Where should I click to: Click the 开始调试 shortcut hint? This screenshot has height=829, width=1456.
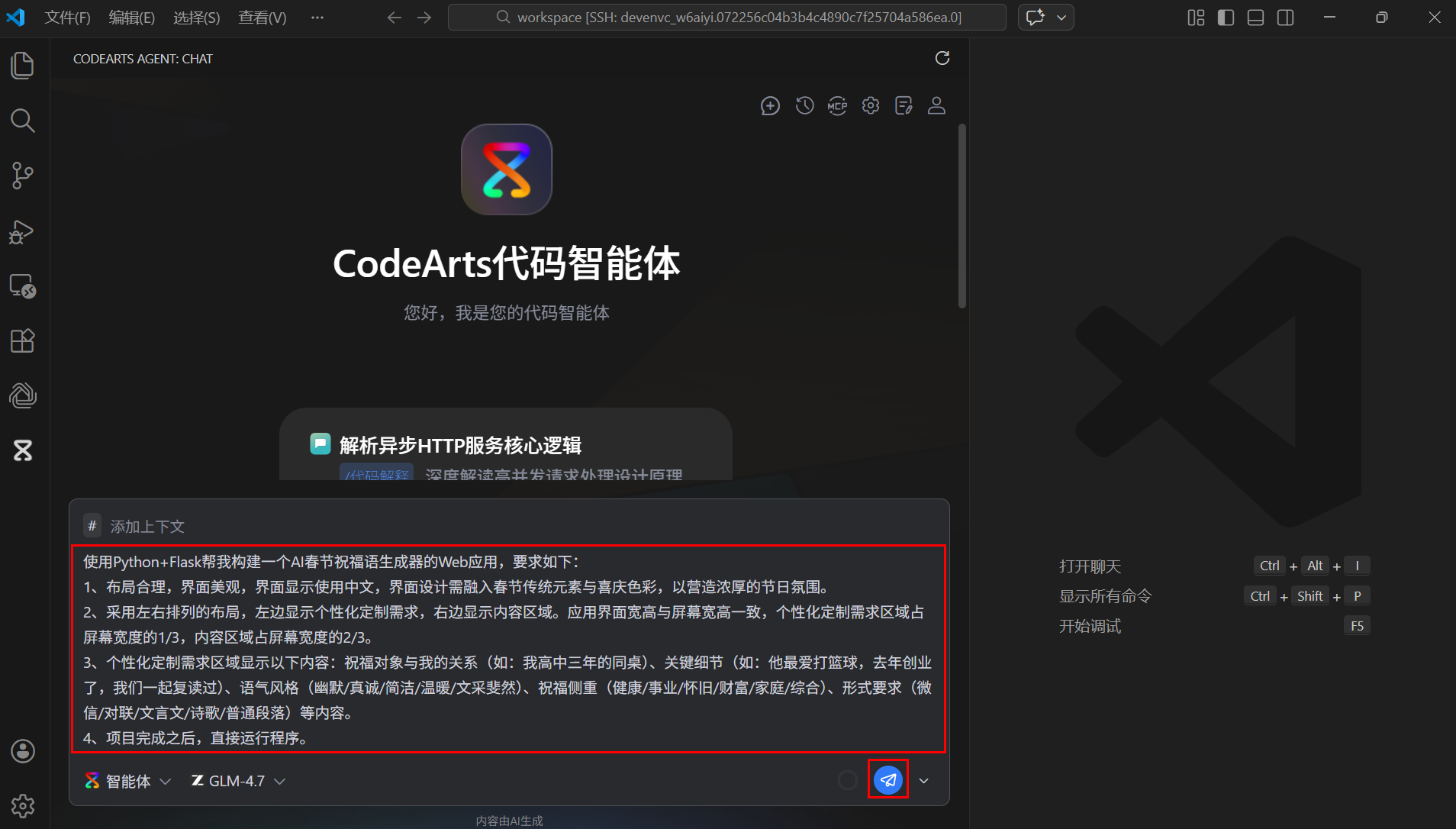(x=1090, y=626)
